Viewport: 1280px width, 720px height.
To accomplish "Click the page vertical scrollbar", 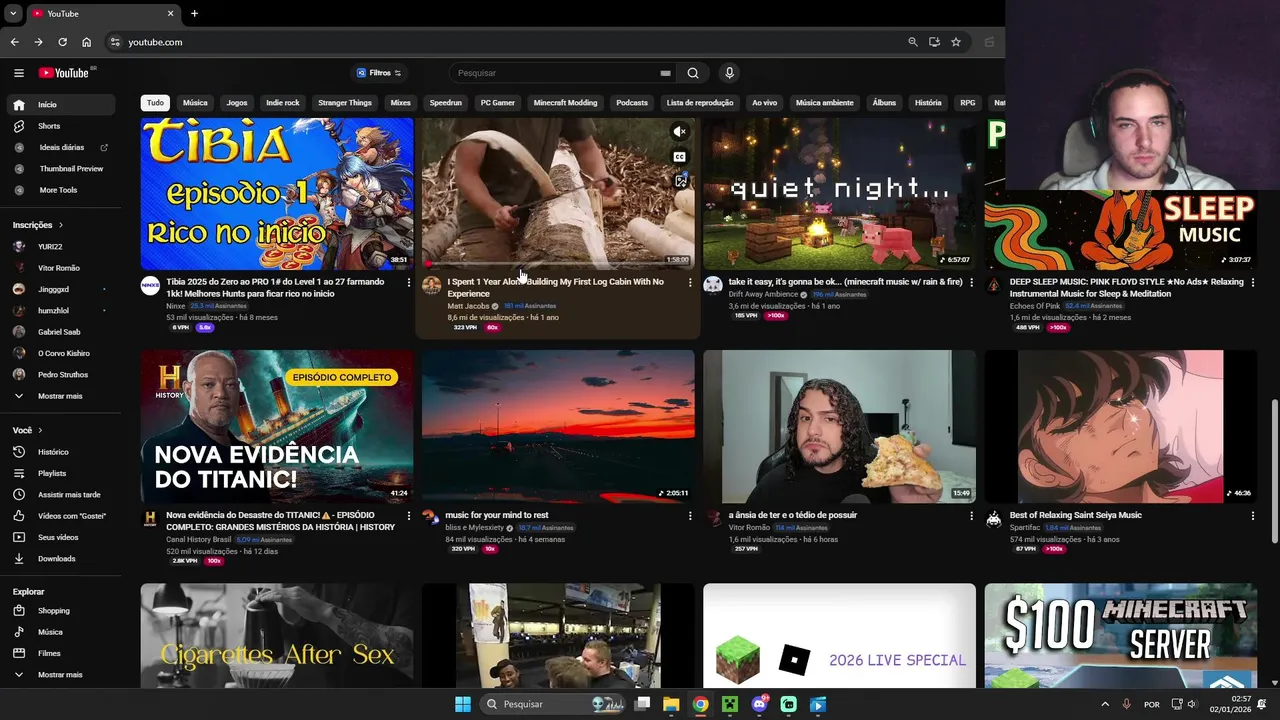I will [x=1273, y=470].
